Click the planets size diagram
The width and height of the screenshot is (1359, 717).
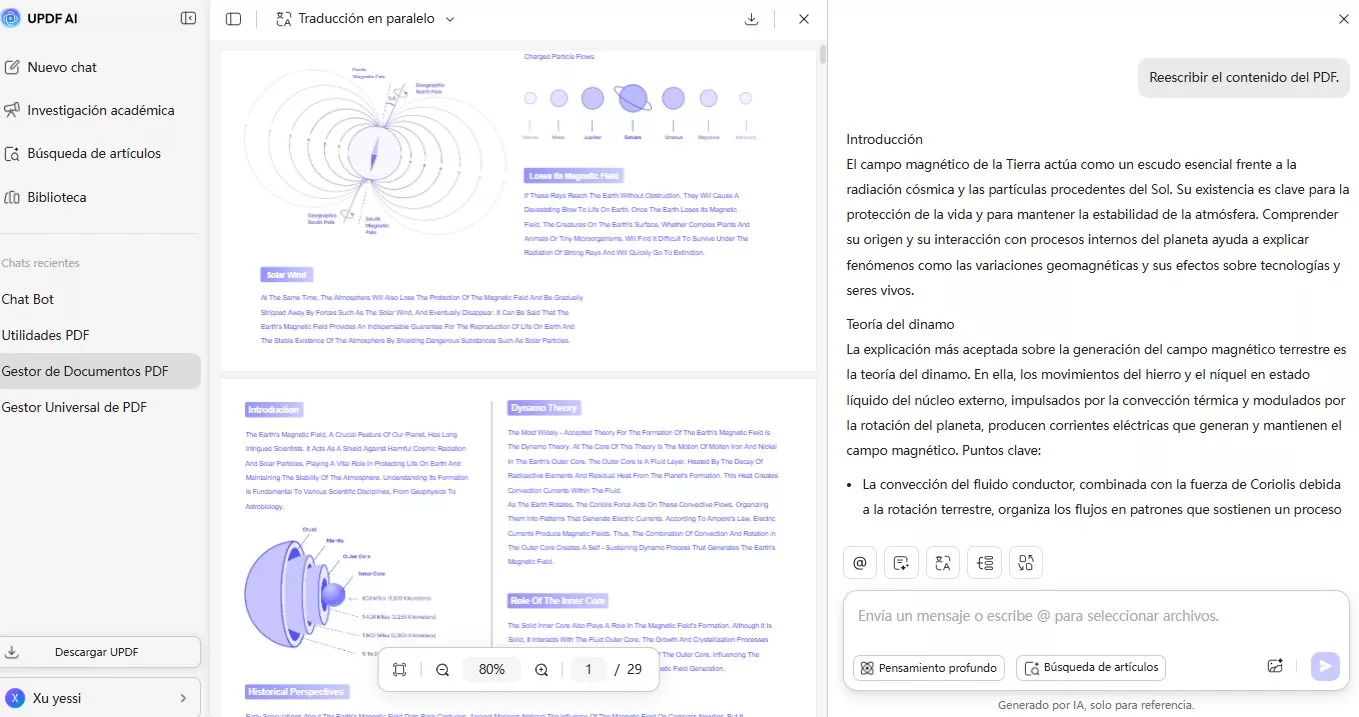point(638,113)
